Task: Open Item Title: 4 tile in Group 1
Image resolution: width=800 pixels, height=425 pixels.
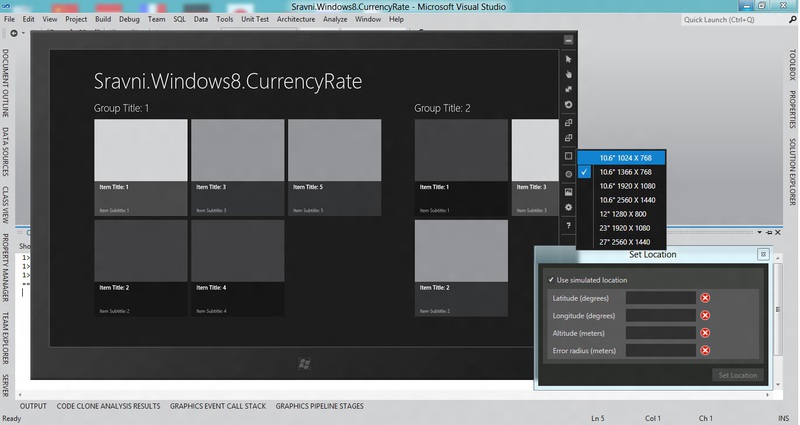Action: pyautogui.click(x=238, y=268)
